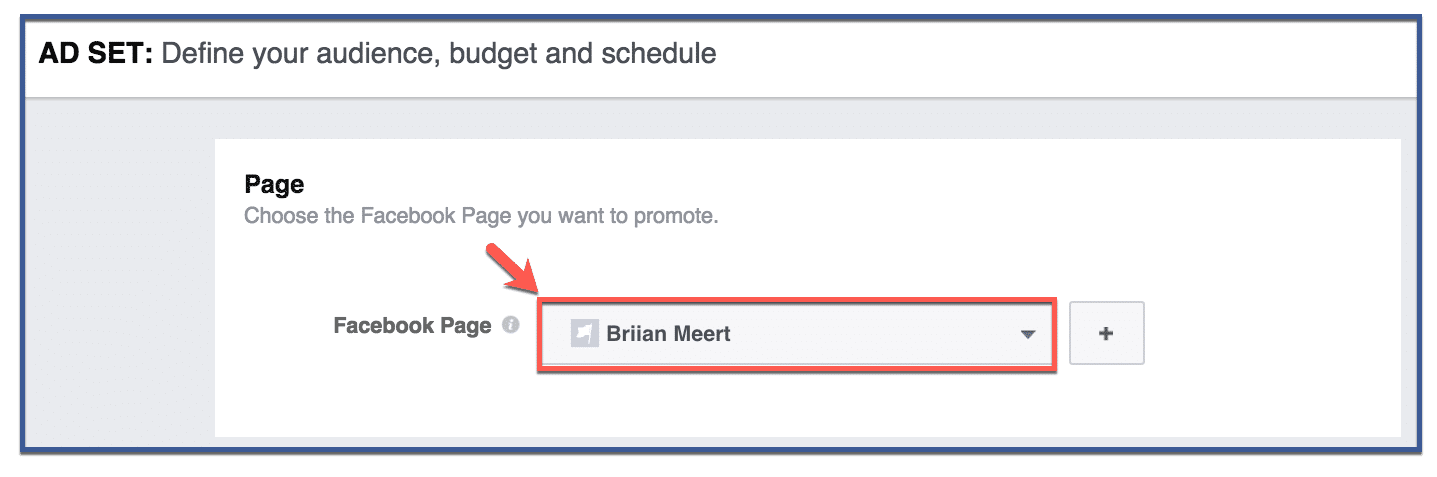Viewport: 1437px width, 477px height.
Task: Click the gray area left of the Page card
Action: 118,270
